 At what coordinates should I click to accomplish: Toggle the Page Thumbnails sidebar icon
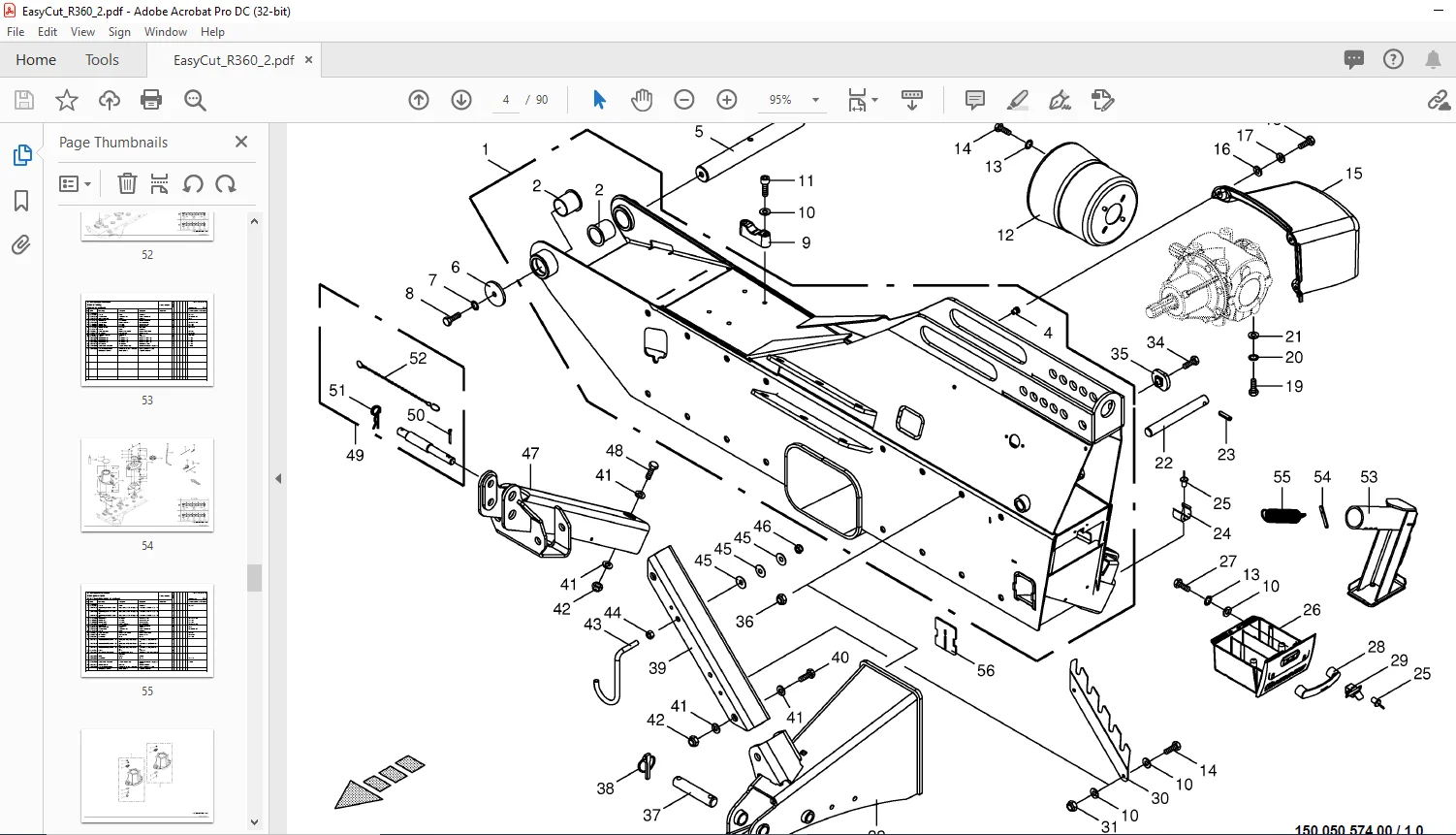pyautogui.click(x=21, y=155)
